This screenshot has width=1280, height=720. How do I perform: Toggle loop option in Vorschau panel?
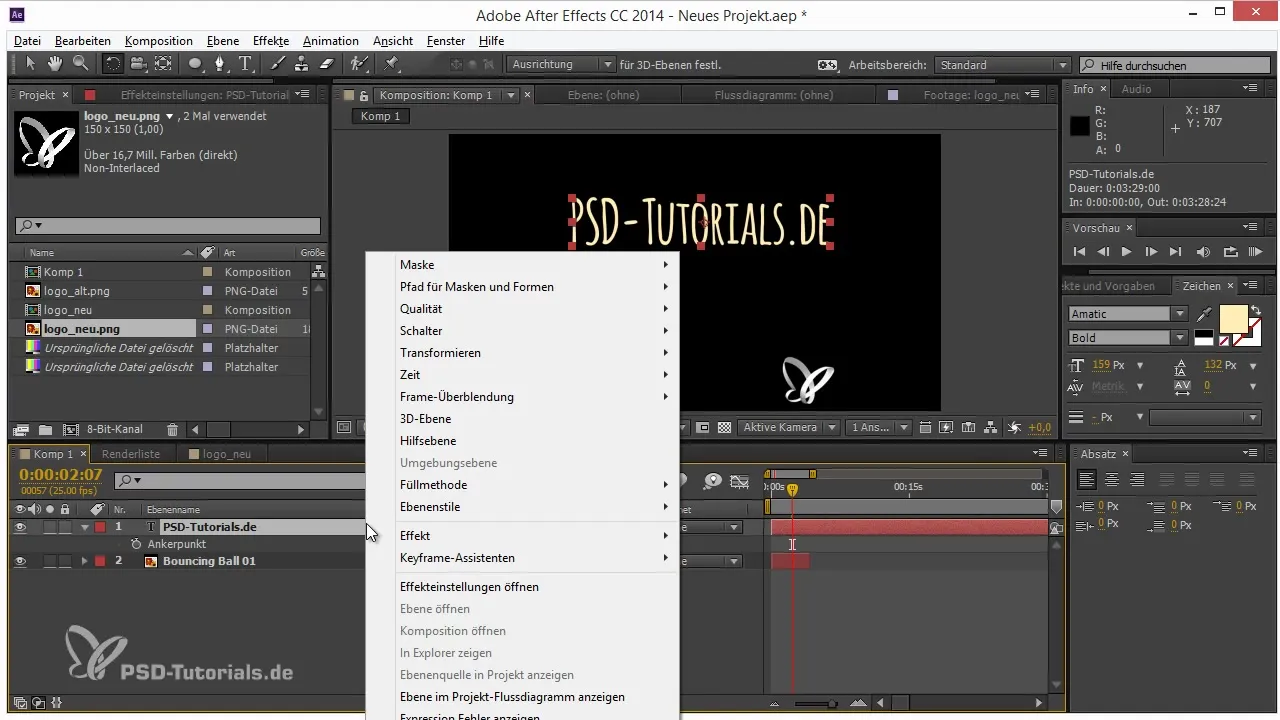point(1230,252)
